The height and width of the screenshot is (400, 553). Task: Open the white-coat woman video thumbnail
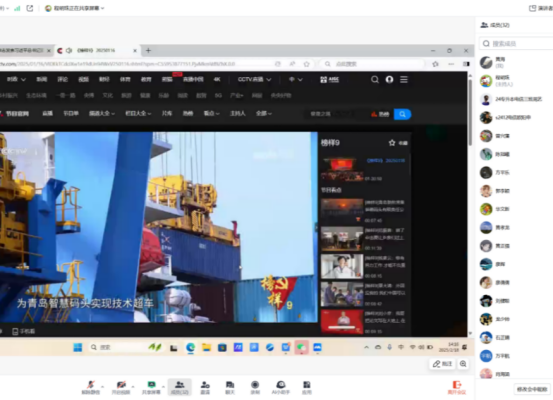pyautogui.click(x=342, y=266)
